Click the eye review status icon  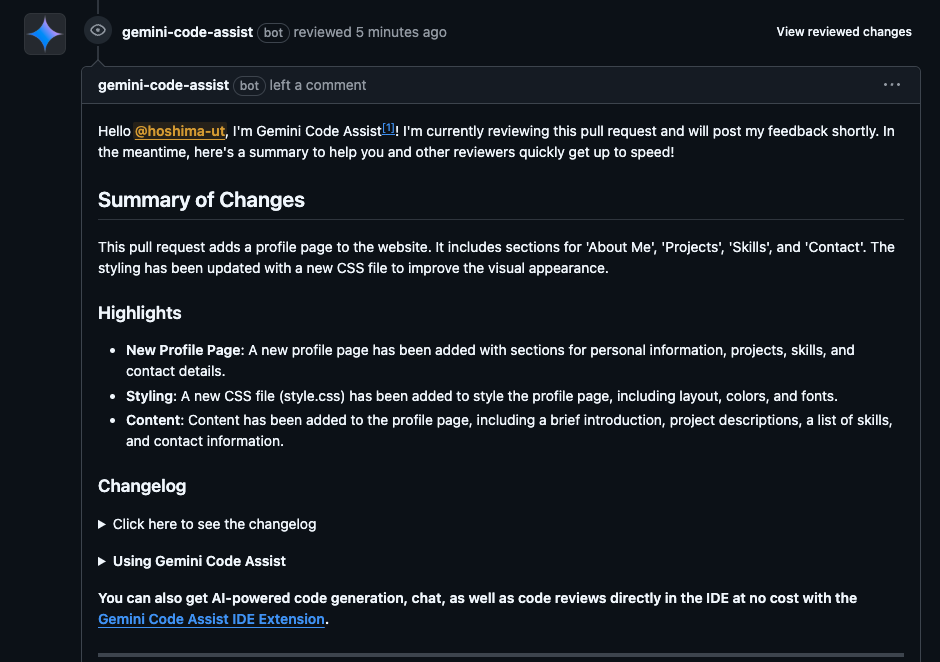[97, 31]
